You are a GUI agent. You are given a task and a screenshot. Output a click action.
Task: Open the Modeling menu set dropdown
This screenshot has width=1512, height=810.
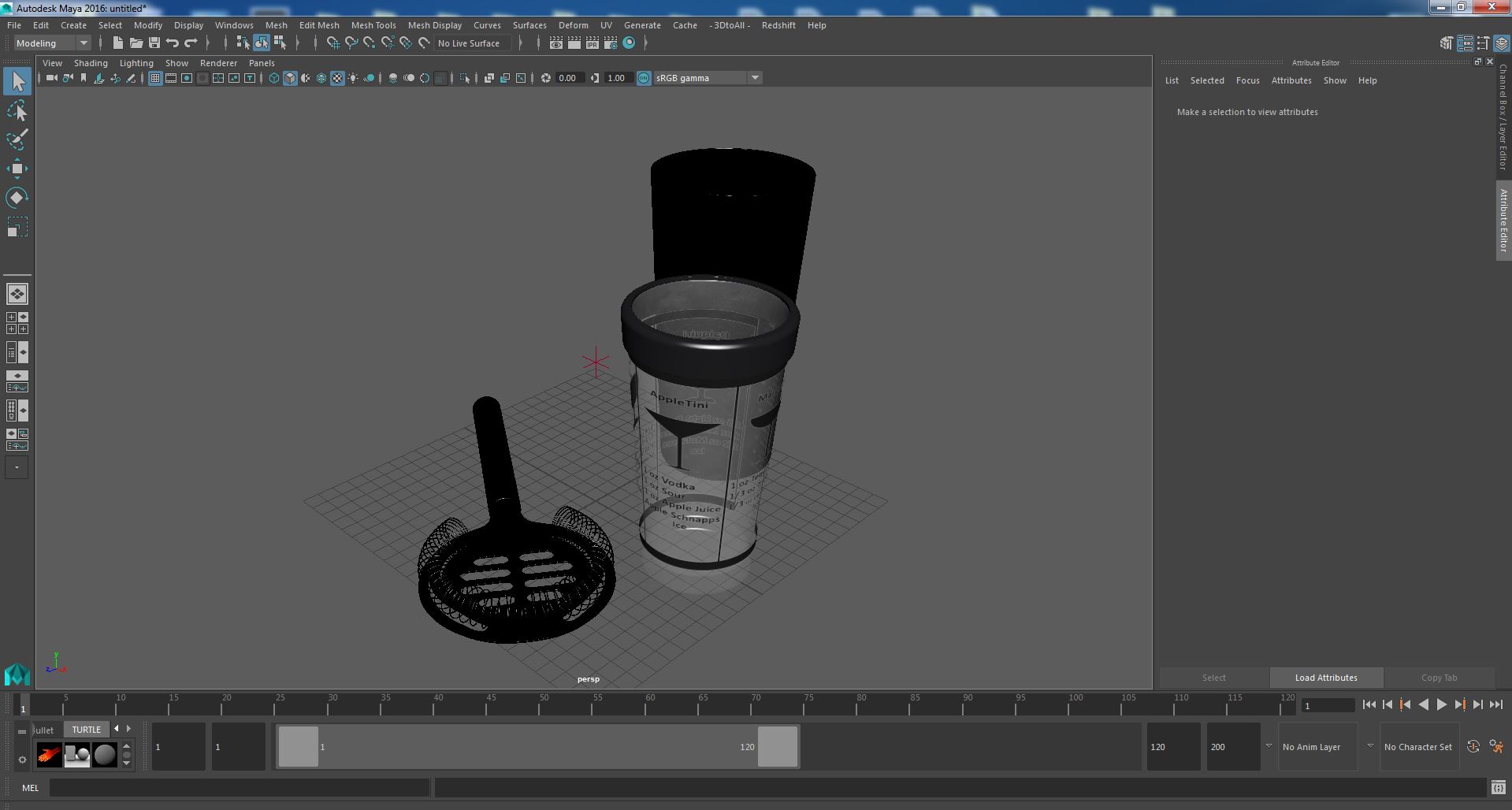click(x=52, y=43)
